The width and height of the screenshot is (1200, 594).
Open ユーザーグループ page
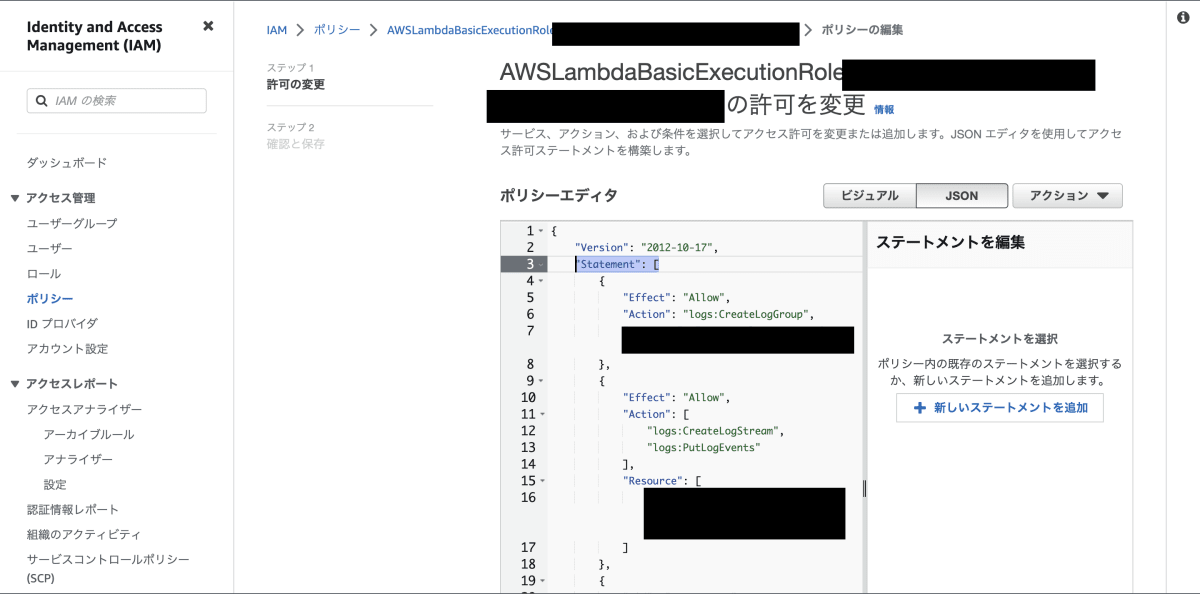pyautogui.click(x=72, y=223)
